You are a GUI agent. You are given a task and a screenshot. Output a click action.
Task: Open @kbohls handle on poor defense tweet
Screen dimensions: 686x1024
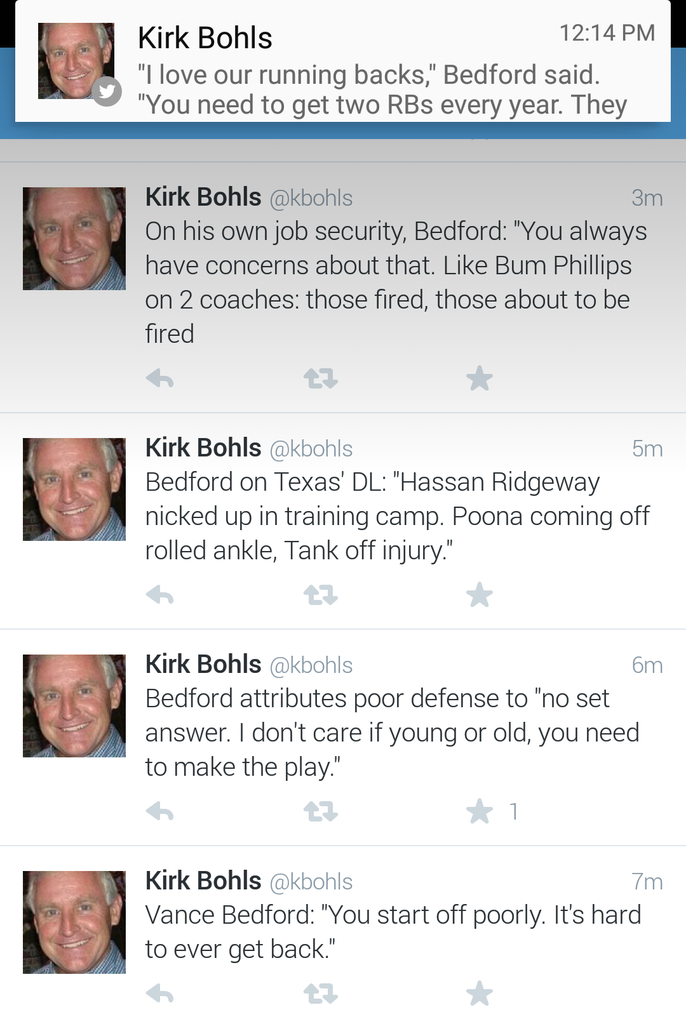[x=311, y=665]
